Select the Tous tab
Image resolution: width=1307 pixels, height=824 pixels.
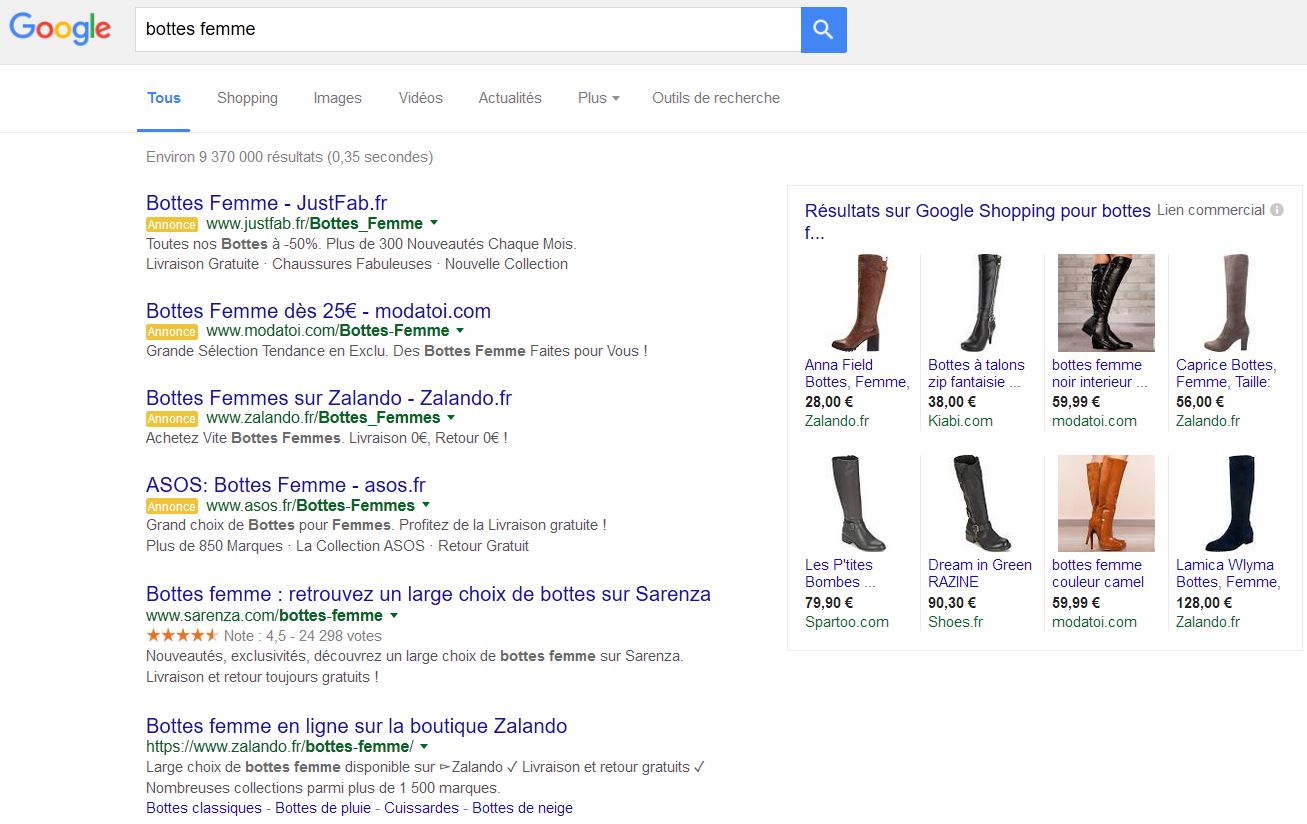coord(164,98)
